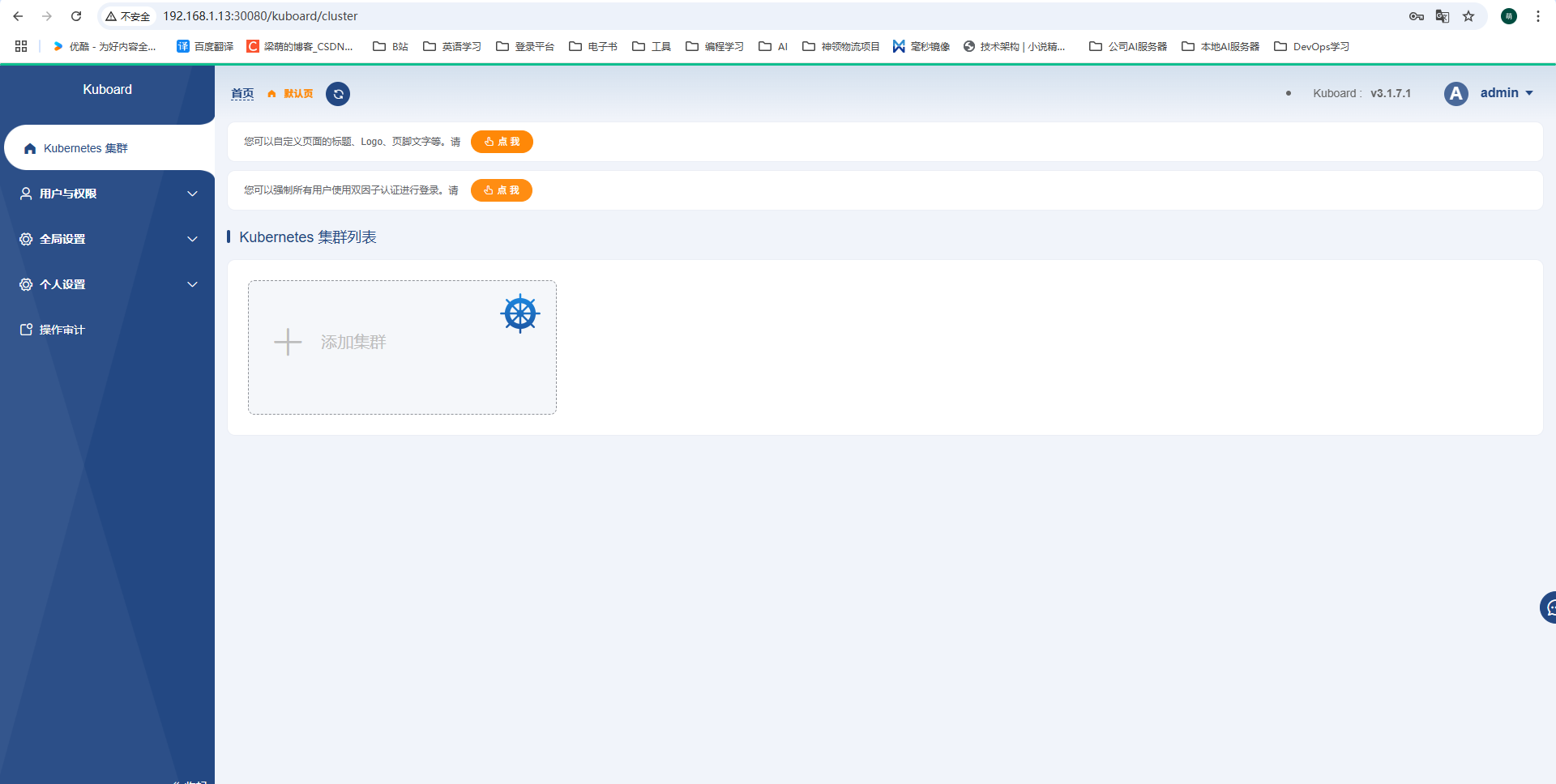Open the 个人设置 menu
This screenshot has width=1556, height=784.
coord(107,284)
